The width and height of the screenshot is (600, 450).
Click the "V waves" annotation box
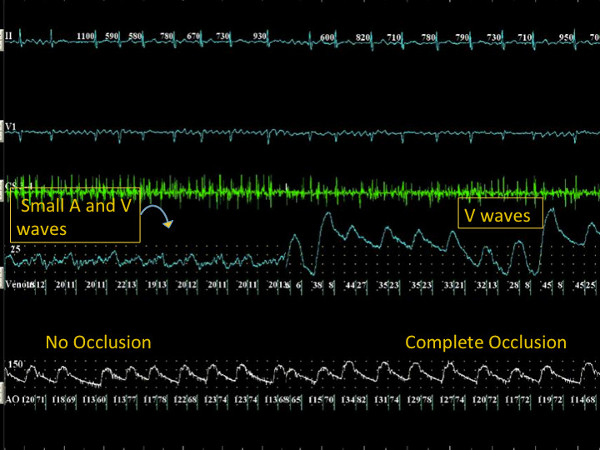pos(501,213)
